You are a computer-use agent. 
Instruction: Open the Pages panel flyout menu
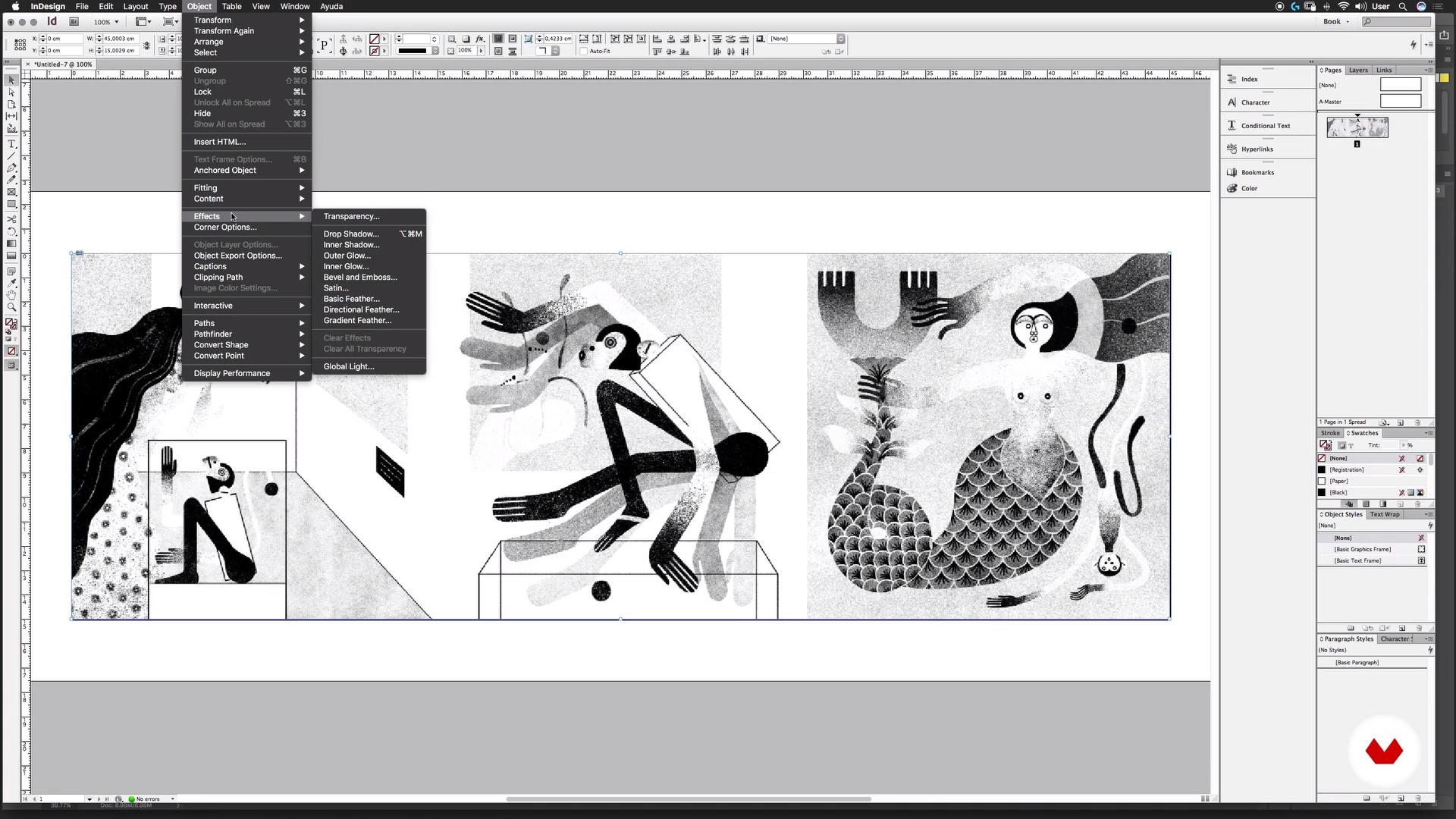point(1429,70)
